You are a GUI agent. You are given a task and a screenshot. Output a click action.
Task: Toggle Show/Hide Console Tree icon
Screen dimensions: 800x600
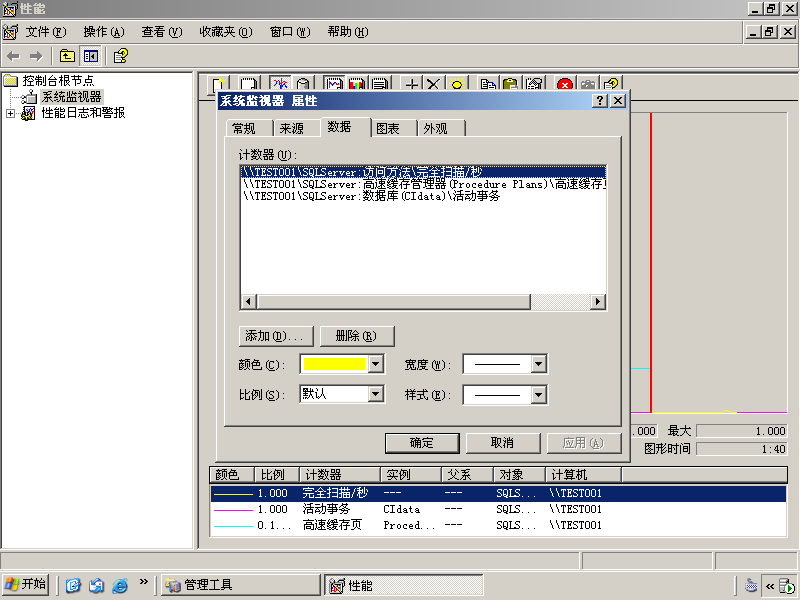pyautogui.click(x=91, y=56)
